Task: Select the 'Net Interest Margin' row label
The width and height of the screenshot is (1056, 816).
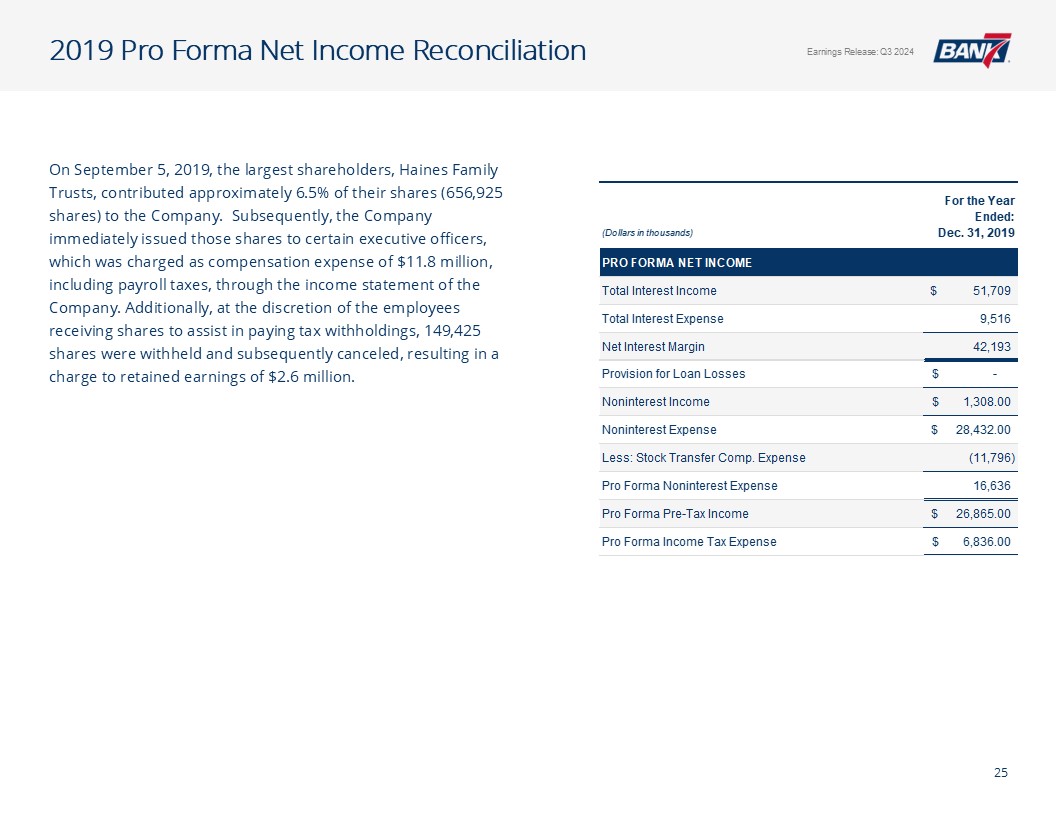Action: point(652,346)
